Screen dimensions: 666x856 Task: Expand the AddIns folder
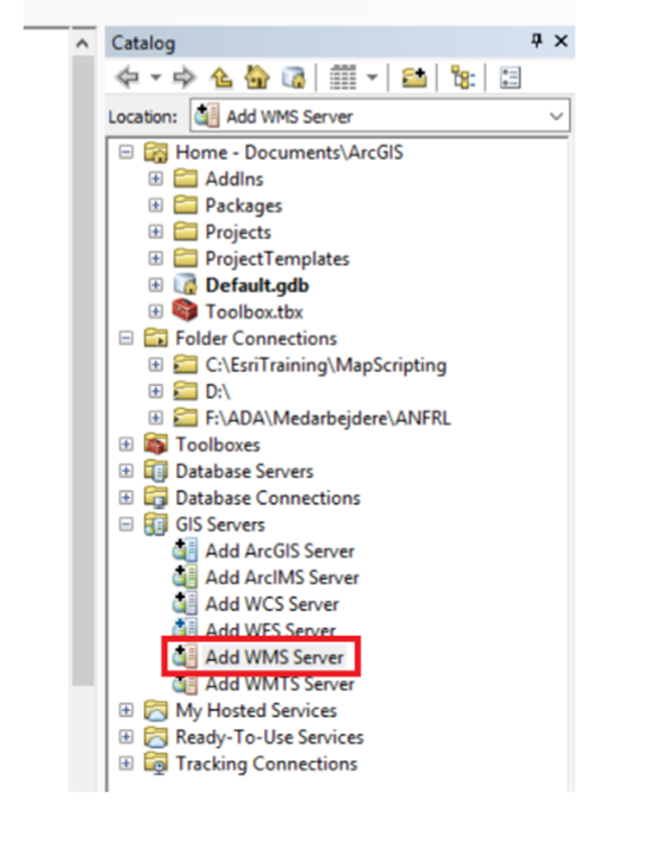[x=156, y=179]
